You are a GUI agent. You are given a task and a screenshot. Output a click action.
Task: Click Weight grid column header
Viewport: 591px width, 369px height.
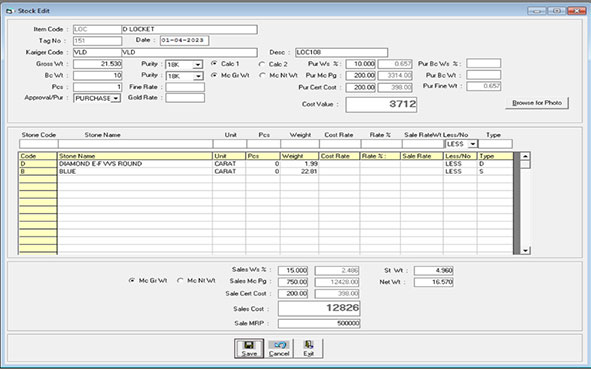pos(299,156)
